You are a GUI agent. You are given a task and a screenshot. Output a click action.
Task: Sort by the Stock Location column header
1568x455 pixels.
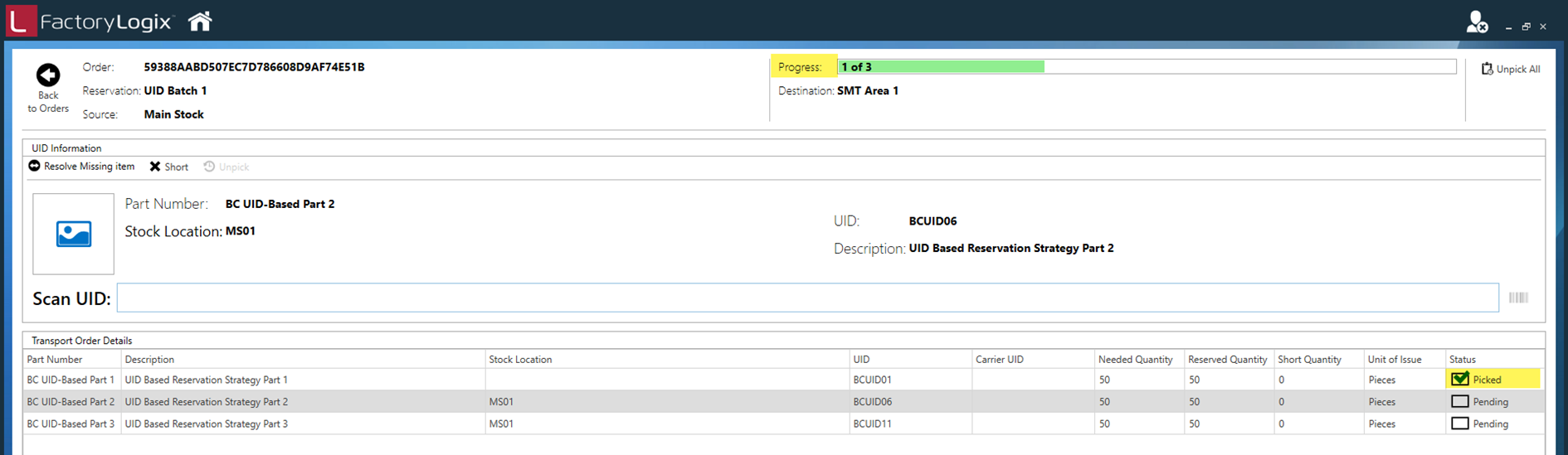coord(520,360)
